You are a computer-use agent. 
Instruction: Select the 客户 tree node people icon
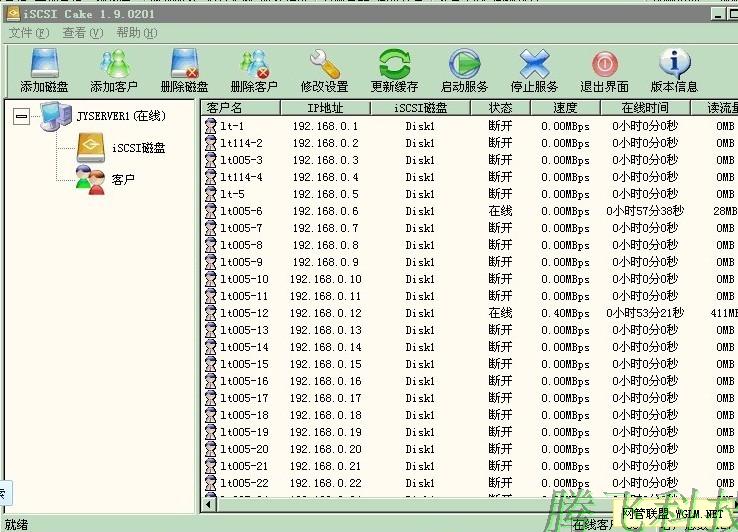pyautogui.click(x=90, y=179)
